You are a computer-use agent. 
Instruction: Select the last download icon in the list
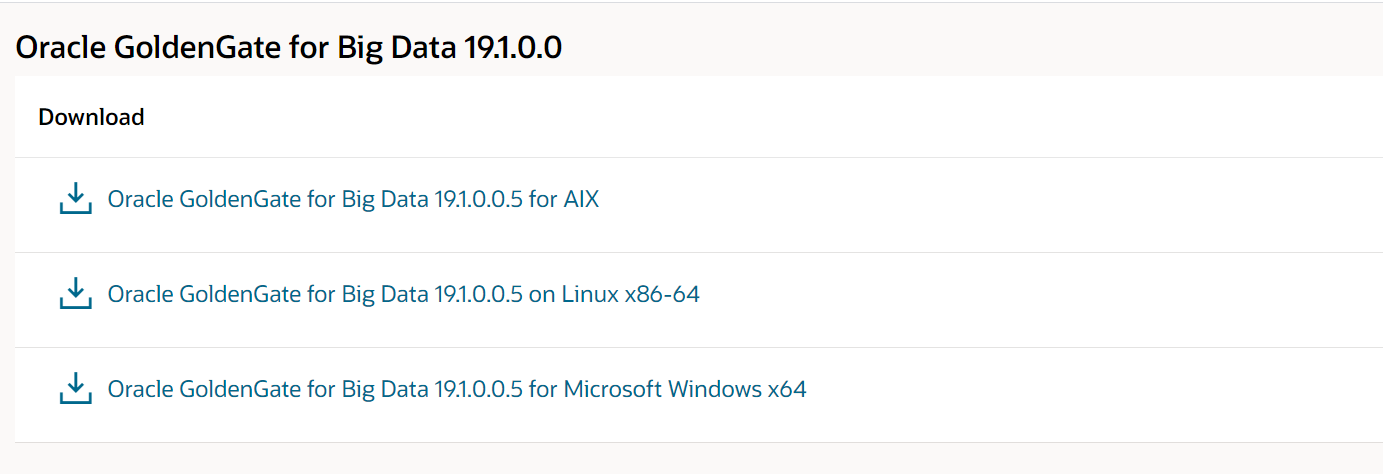(75, 389)
